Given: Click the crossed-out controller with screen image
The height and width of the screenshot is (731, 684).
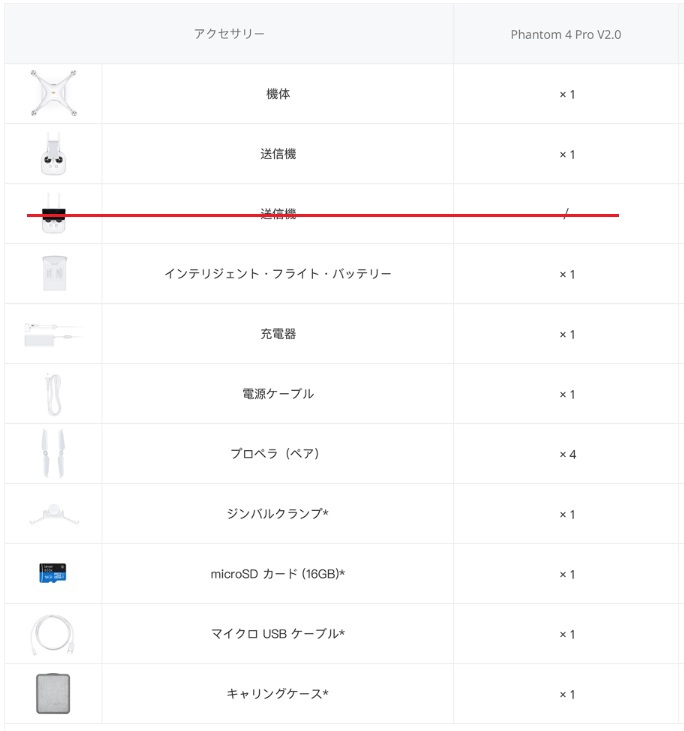Looking at the screenshot, I should [53, 213].
